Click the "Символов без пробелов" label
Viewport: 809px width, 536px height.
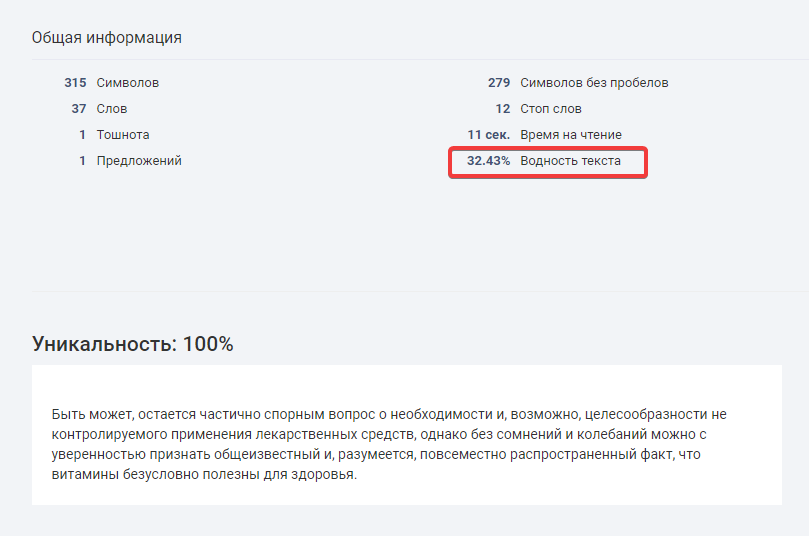594,83
